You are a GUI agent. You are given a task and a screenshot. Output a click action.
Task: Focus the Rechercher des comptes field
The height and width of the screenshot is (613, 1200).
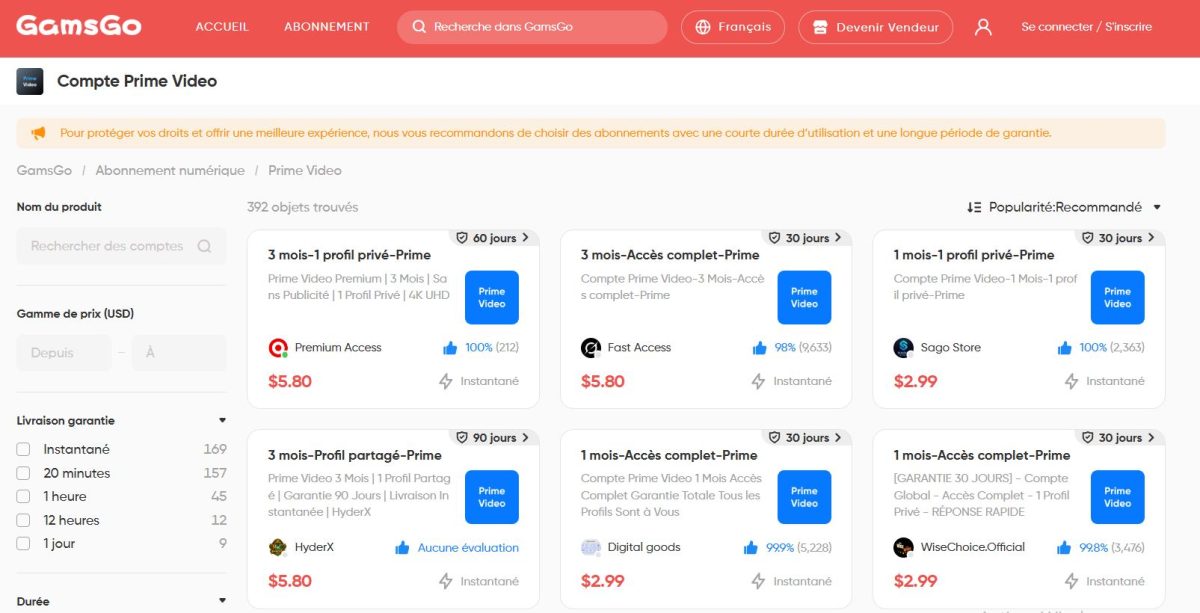click(x=121, y=246)
